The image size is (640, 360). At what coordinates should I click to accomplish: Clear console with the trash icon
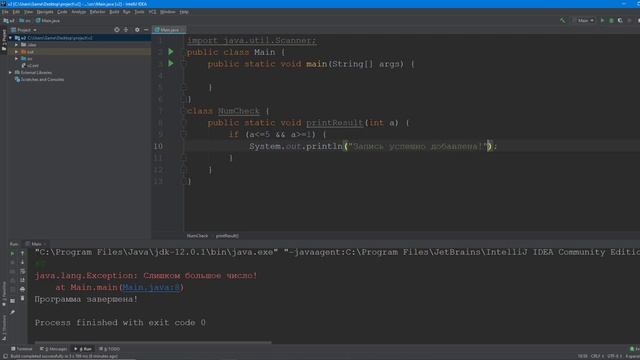click(x=22, y=298)
